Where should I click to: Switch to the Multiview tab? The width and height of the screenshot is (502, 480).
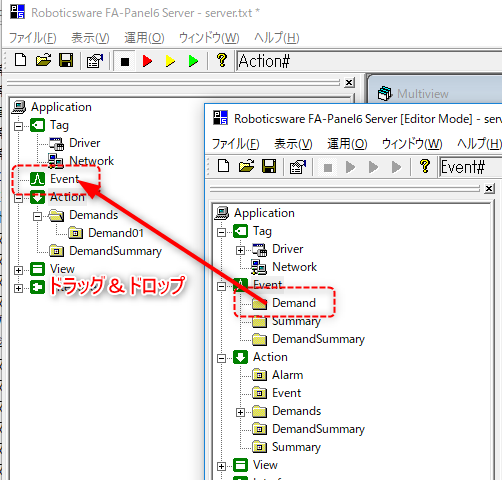[423, 94]
